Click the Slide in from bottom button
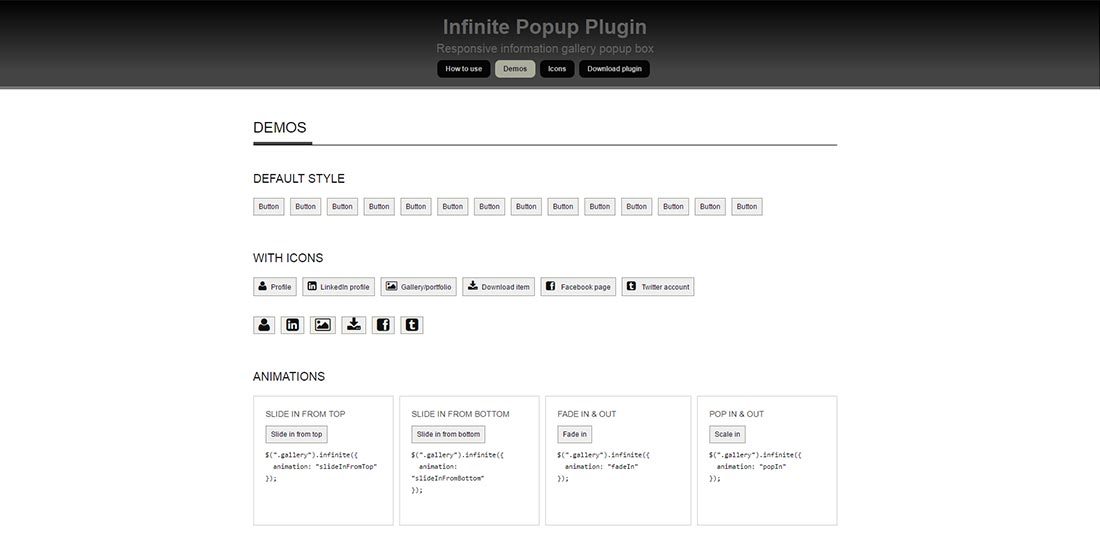 point(448,434)
